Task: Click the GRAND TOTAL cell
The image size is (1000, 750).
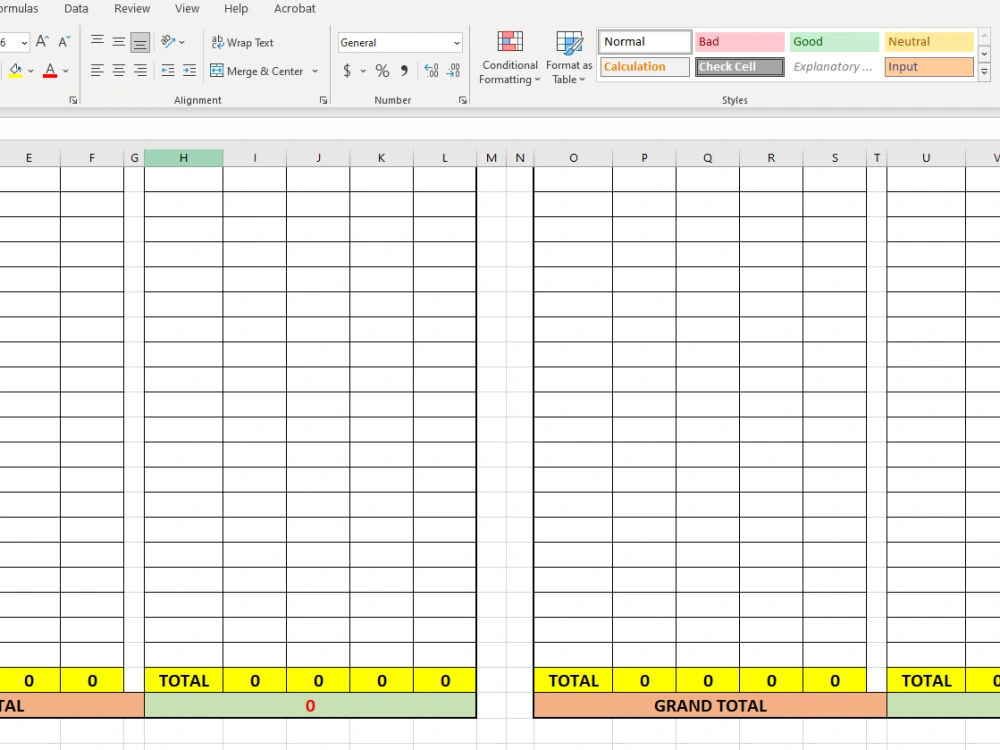Action: (x=710, y=706)
